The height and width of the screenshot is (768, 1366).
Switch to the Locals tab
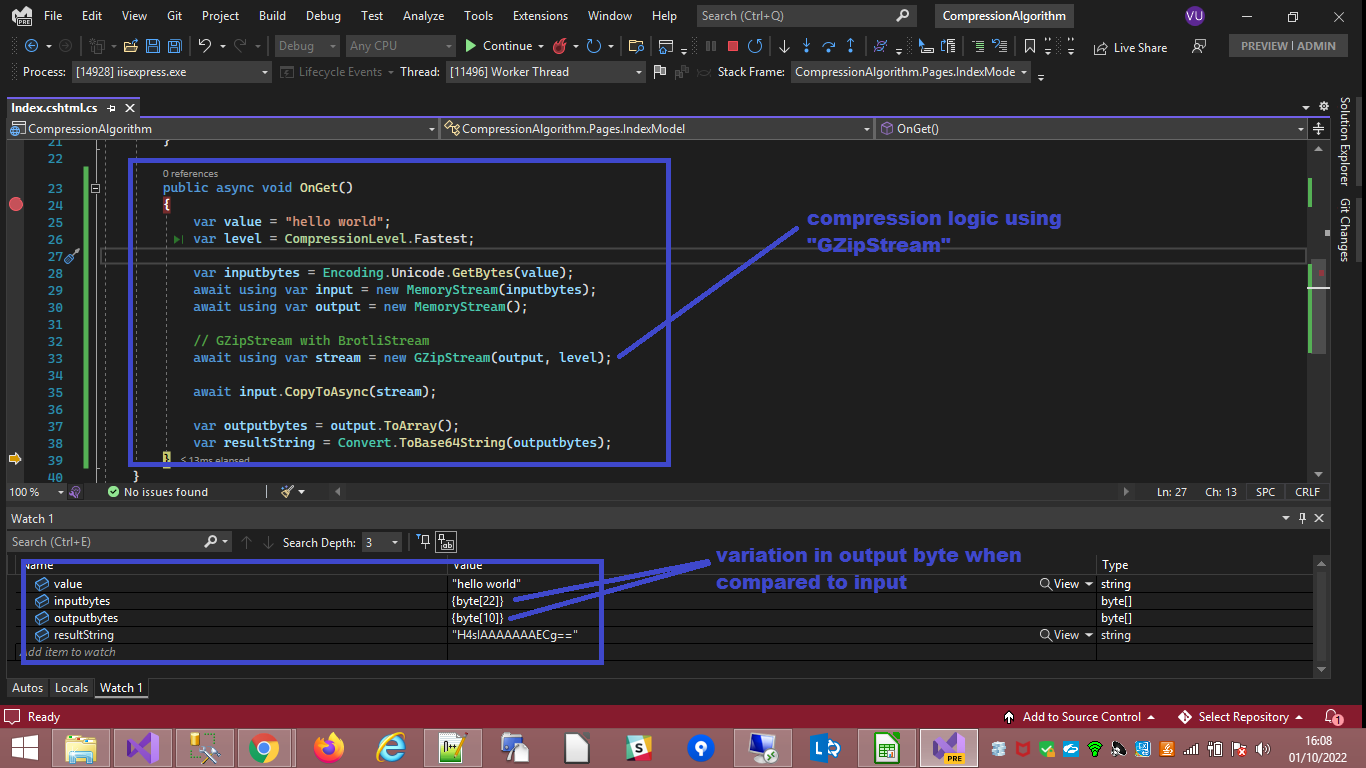71,688
